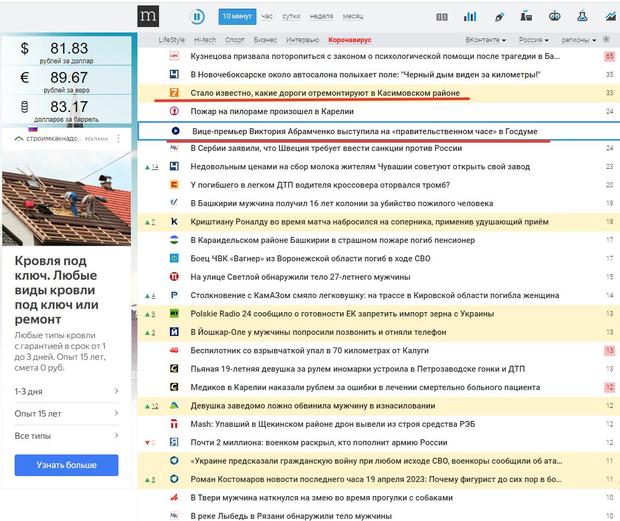Viewport: 620px width, 521px height.
Task: Expand the ВКонтакте dropdown
Action: point(486,40)
